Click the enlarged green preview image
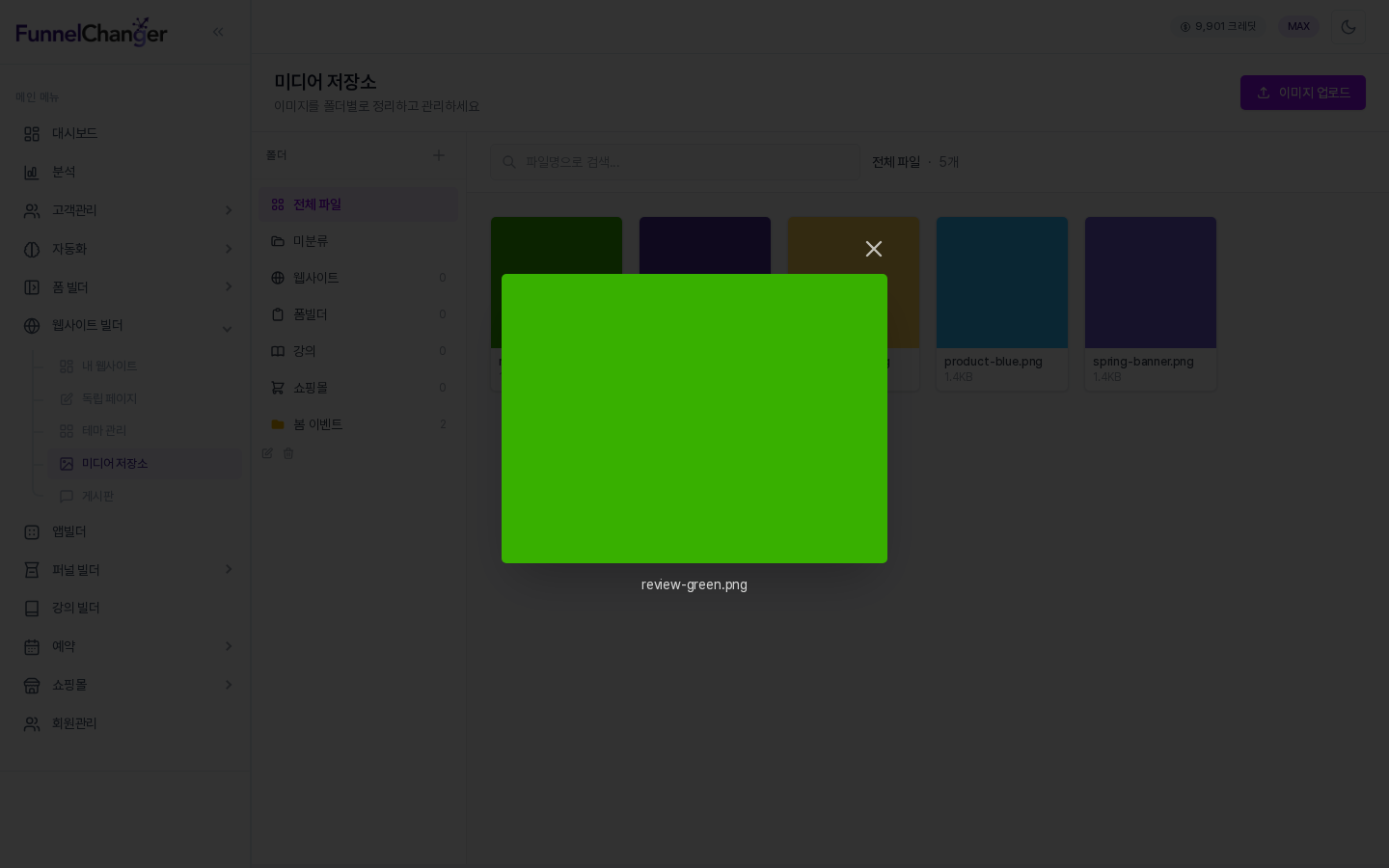The height and width of the screenshot is (868, 1389). tap(694, 419)
